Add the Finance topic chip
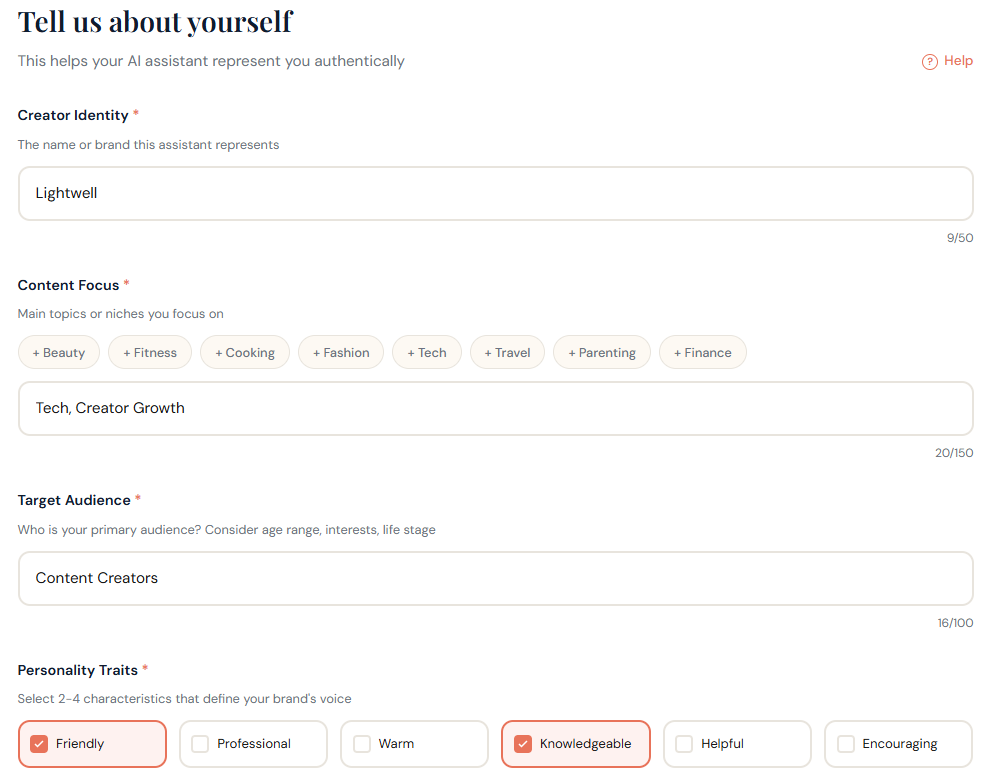 point(702,352)
